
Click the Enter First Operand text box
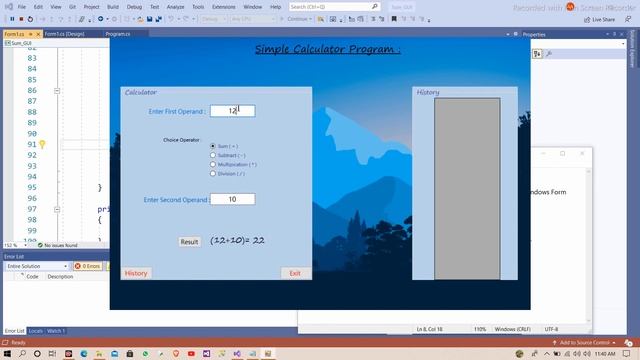(x=233, y=111)
